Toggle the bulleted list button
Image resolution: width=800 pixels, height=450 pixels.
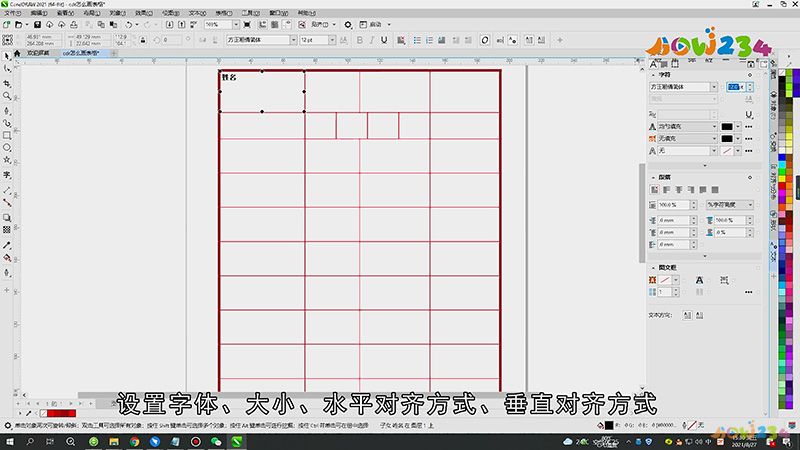417,40
